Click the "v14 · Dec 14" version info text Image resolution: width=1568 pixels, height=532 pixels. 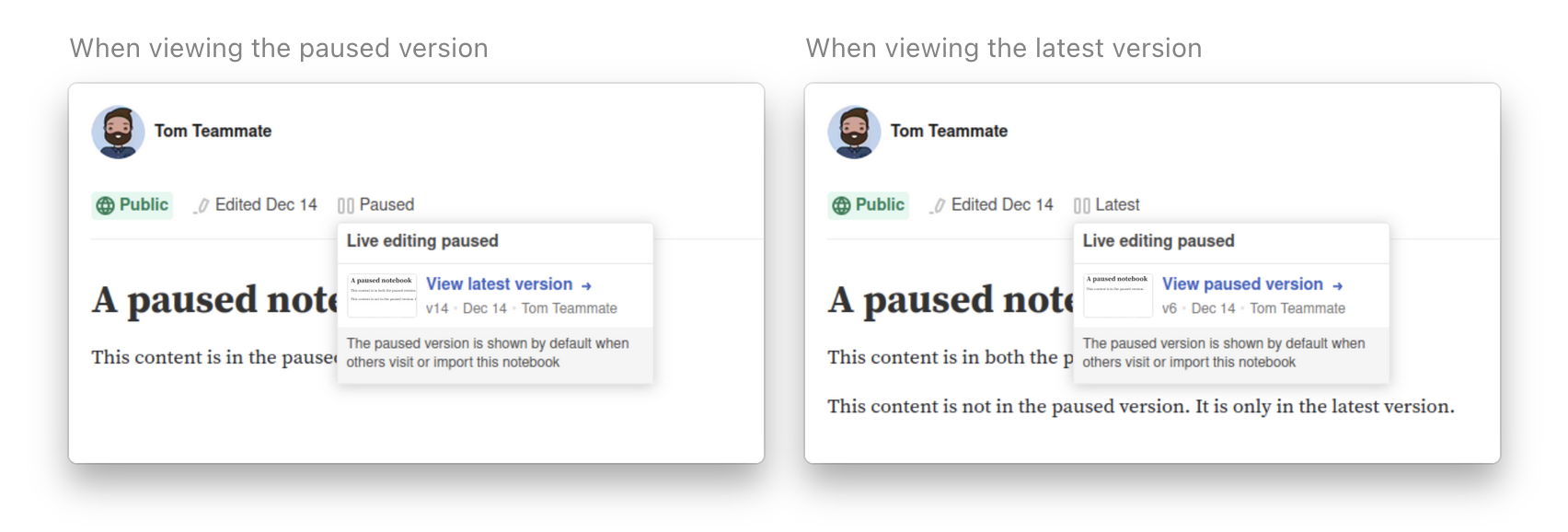coord(460,308)
